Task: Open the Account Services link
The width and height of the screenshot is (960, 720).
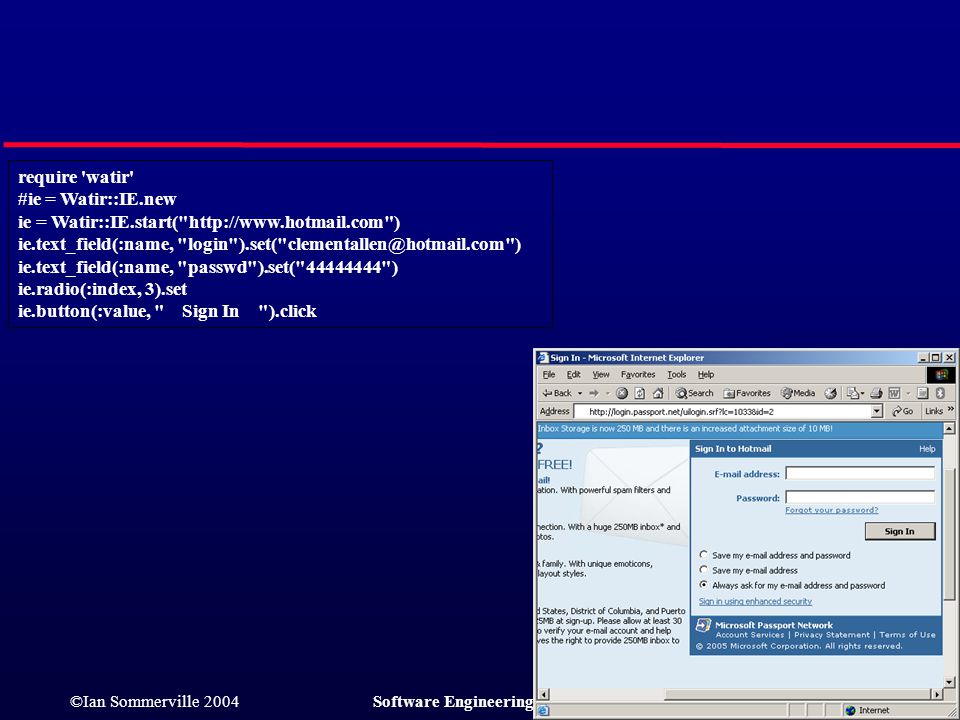Action: 749,635
